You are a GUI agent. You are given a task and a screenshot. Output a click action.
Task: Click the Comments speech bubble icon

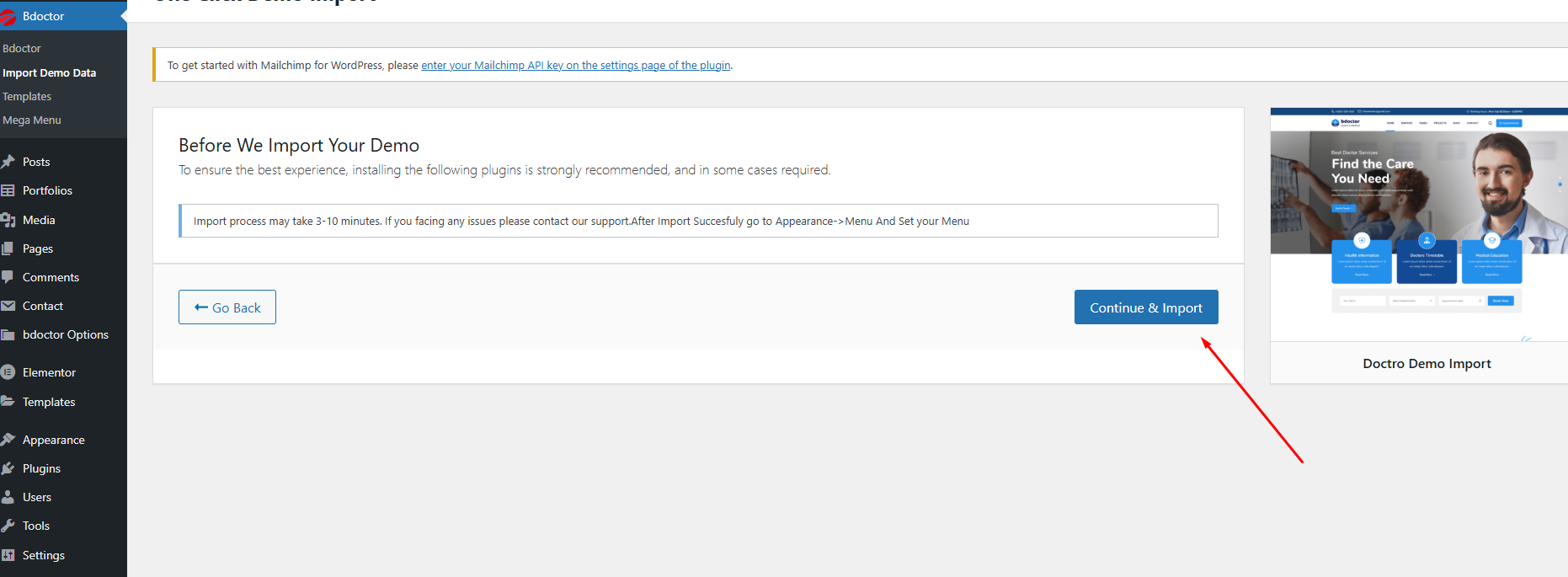click(8, 277)
